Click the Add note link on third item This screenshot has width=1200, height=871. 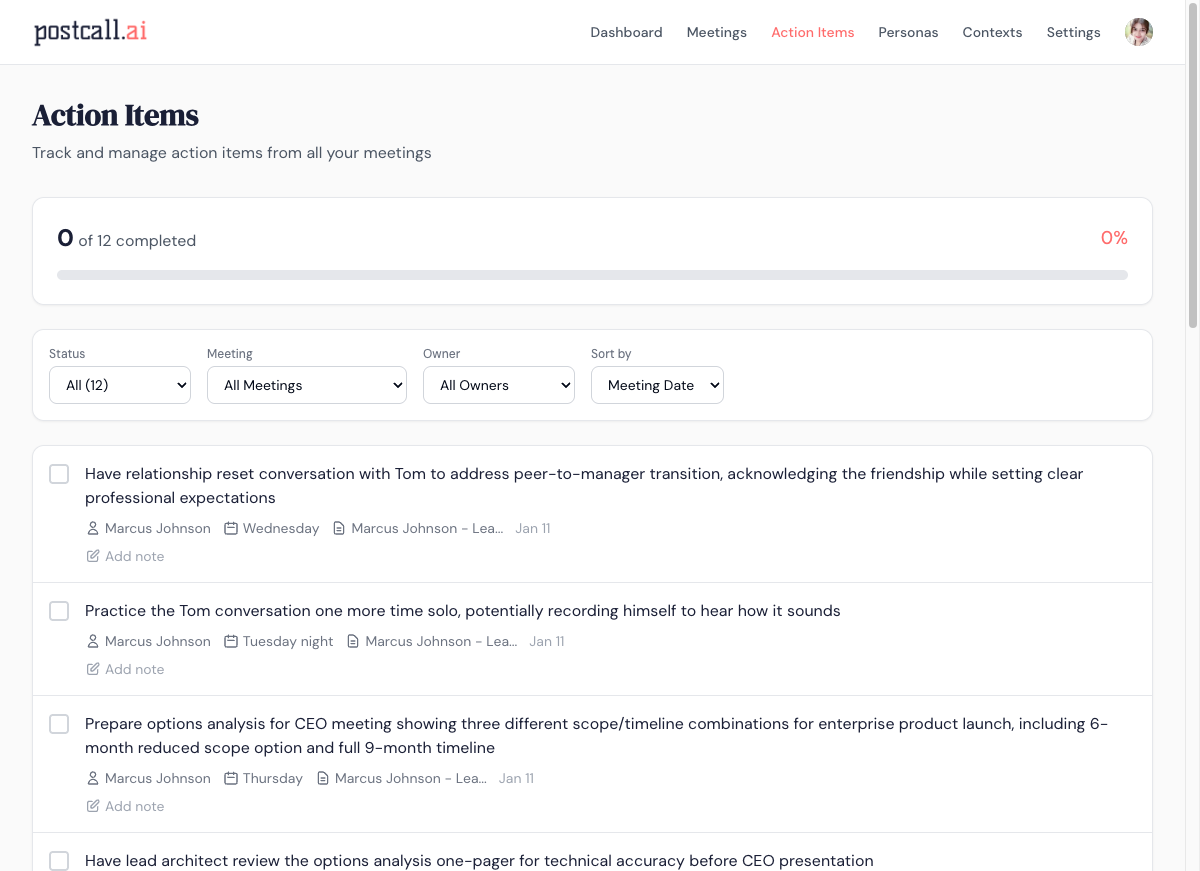click(x=135, y=806)
